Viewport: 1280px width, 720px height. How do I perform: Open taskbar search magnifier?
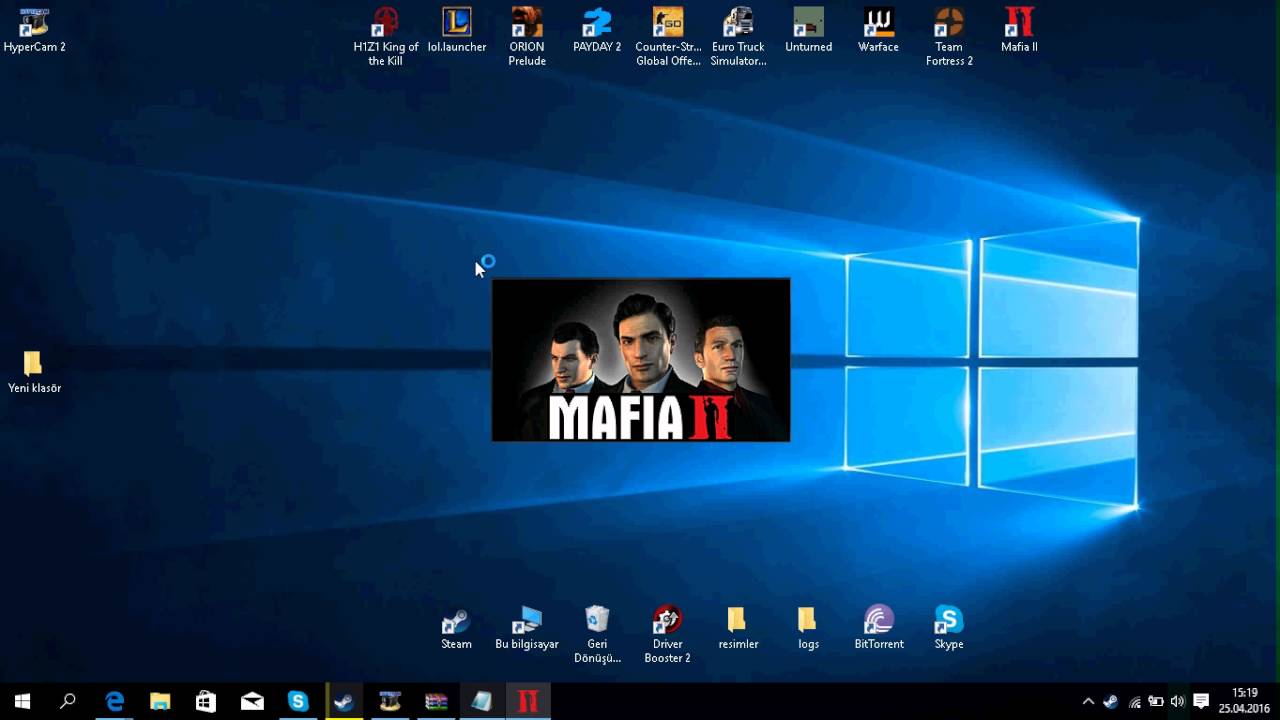(68, 701)
